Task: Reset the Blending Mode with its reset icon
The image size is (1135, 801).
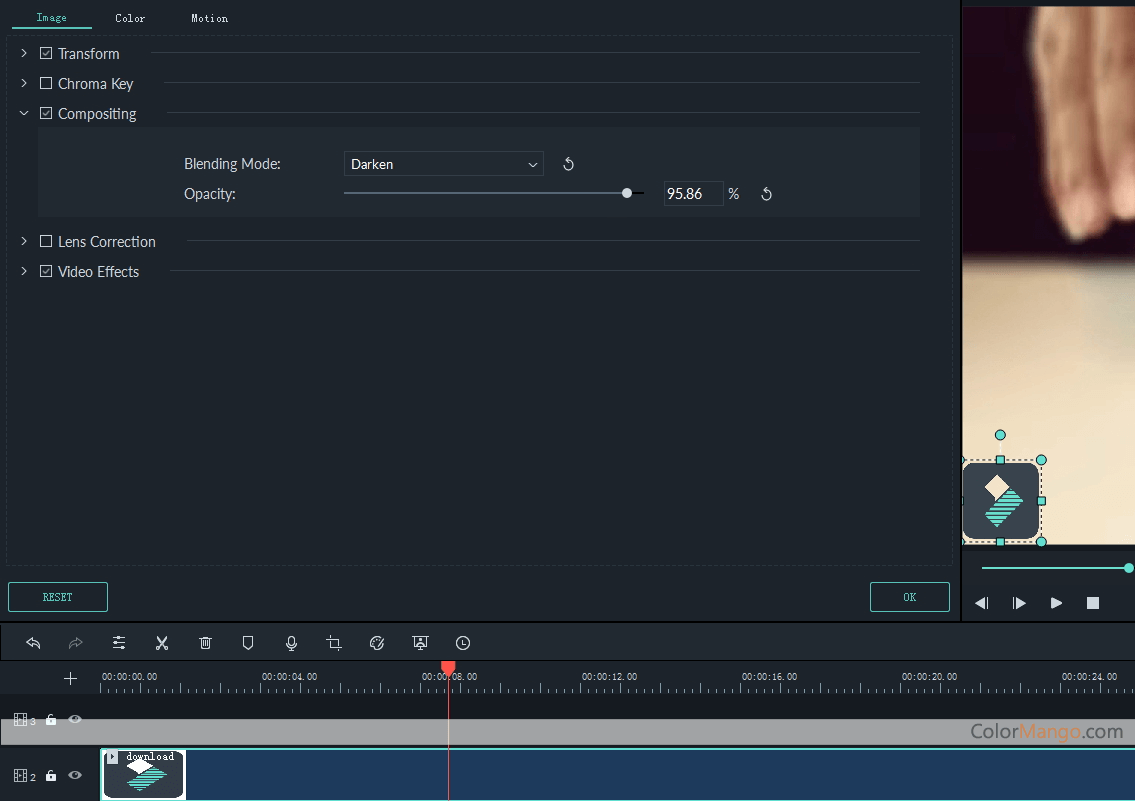Action: point(568,163)
